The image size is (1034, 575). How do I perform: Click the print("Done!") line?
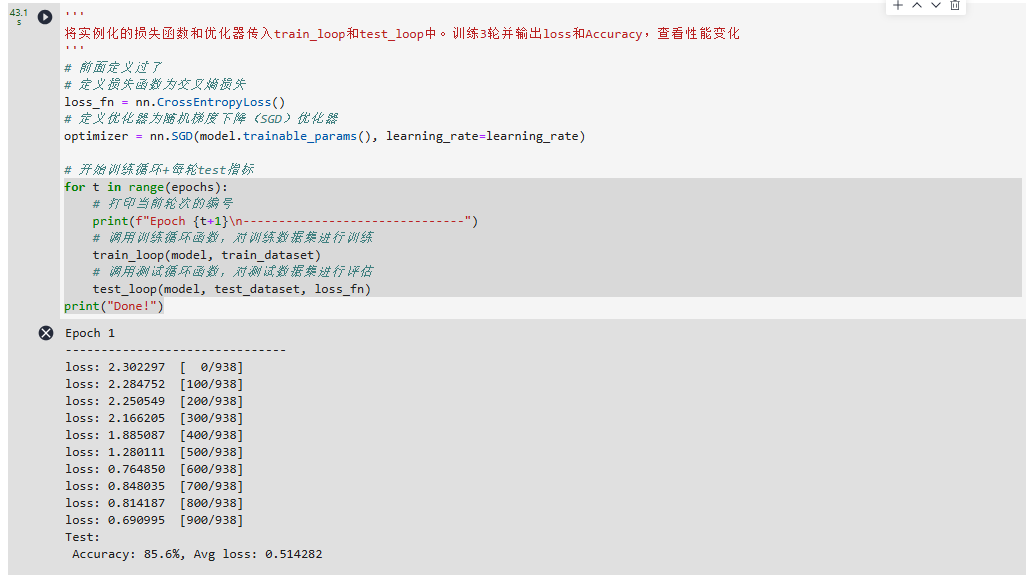113,306
